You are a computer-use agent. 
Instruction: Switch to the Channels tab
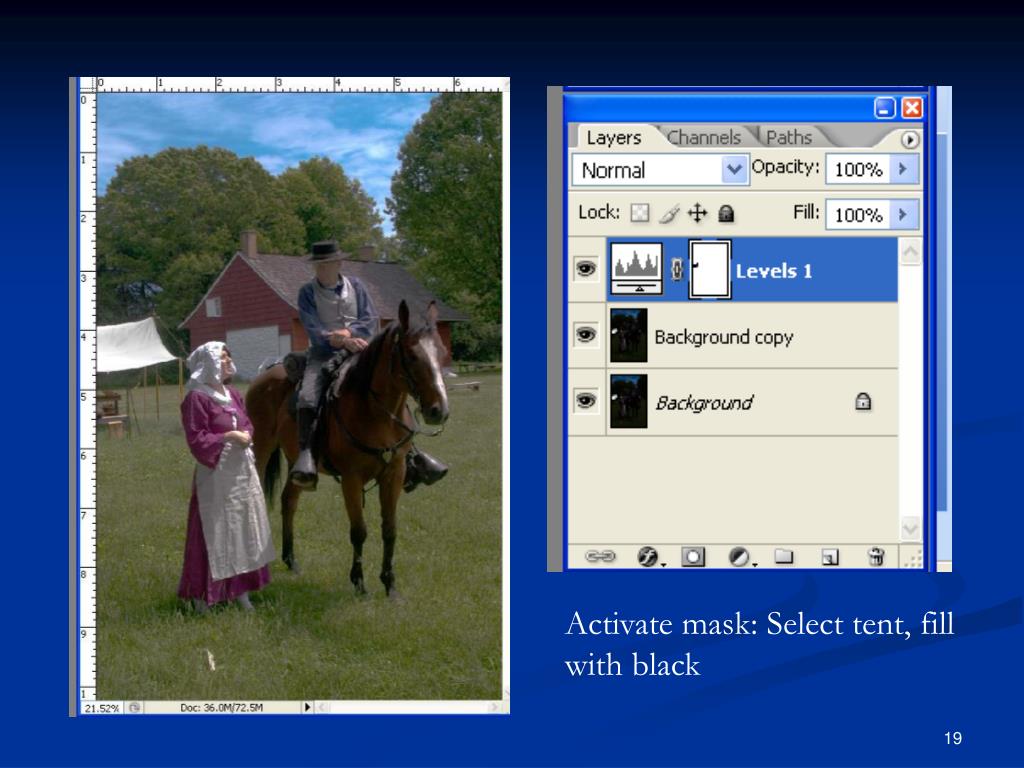tap(704, 137)
